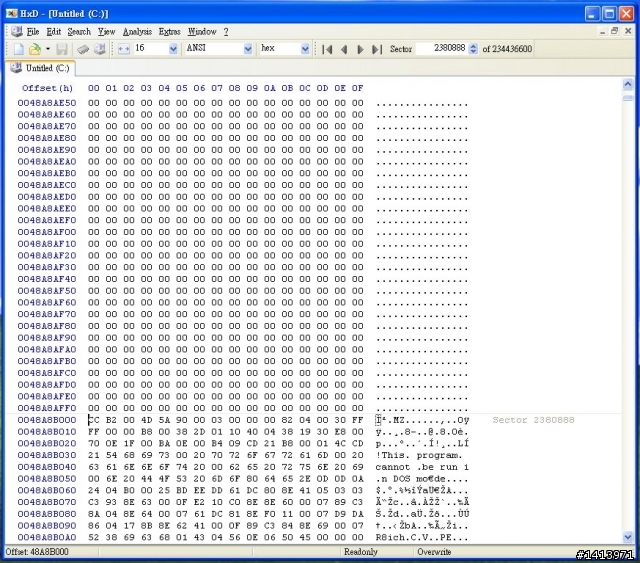Image resolution: width=640 pixels, height=563 pixels.
Task: Open the Edit menu
Action: coord(53,31)
